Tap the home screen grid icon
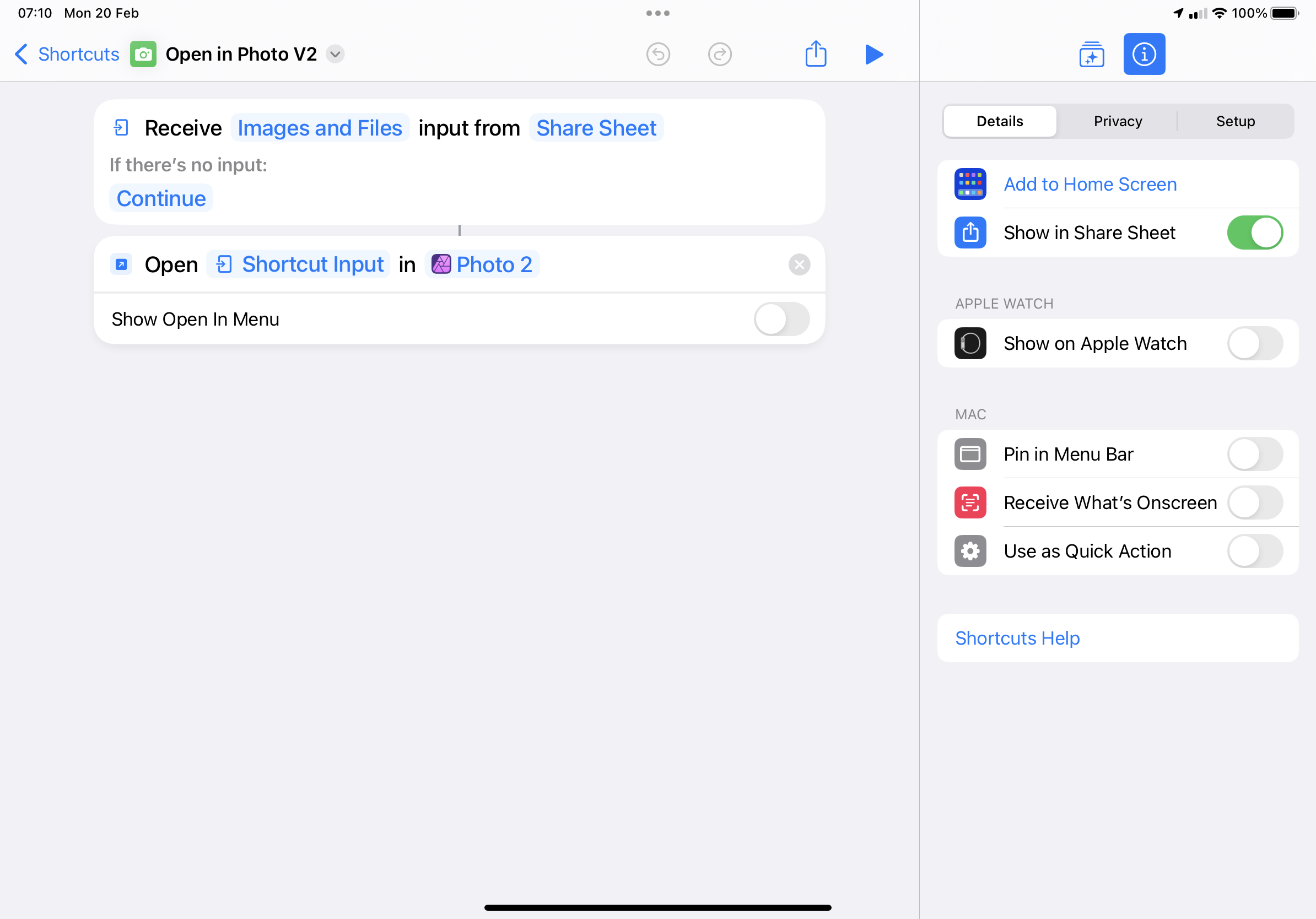 [x=970, y=185]
